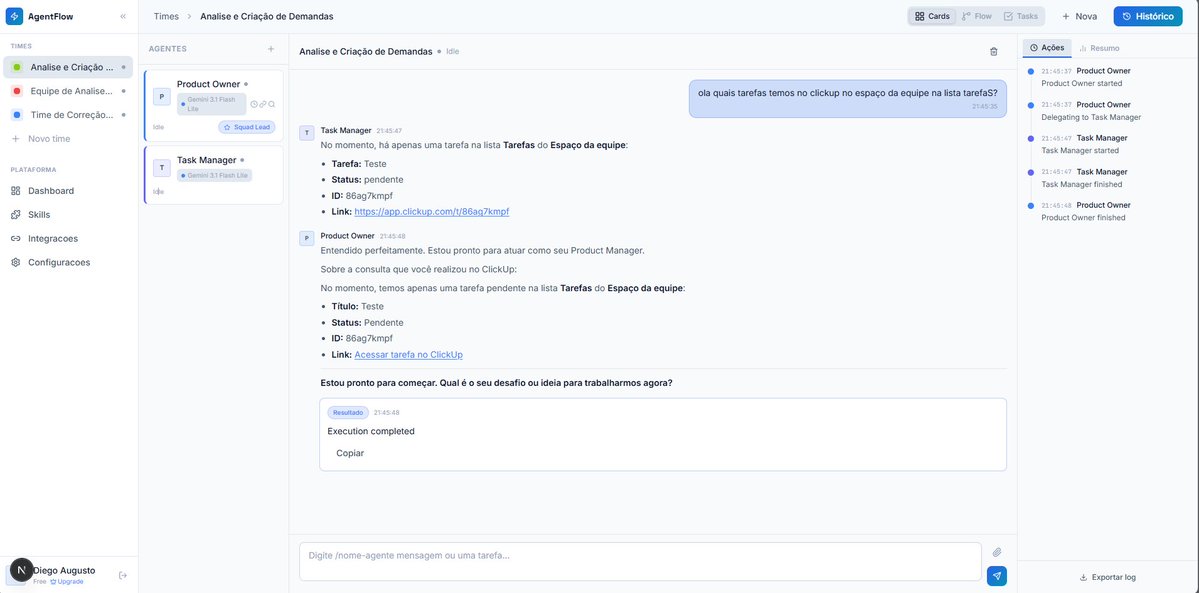1199x593 pixels.
Task: Click the T avatar in Task Manager message
Action: tap(307, 133)
